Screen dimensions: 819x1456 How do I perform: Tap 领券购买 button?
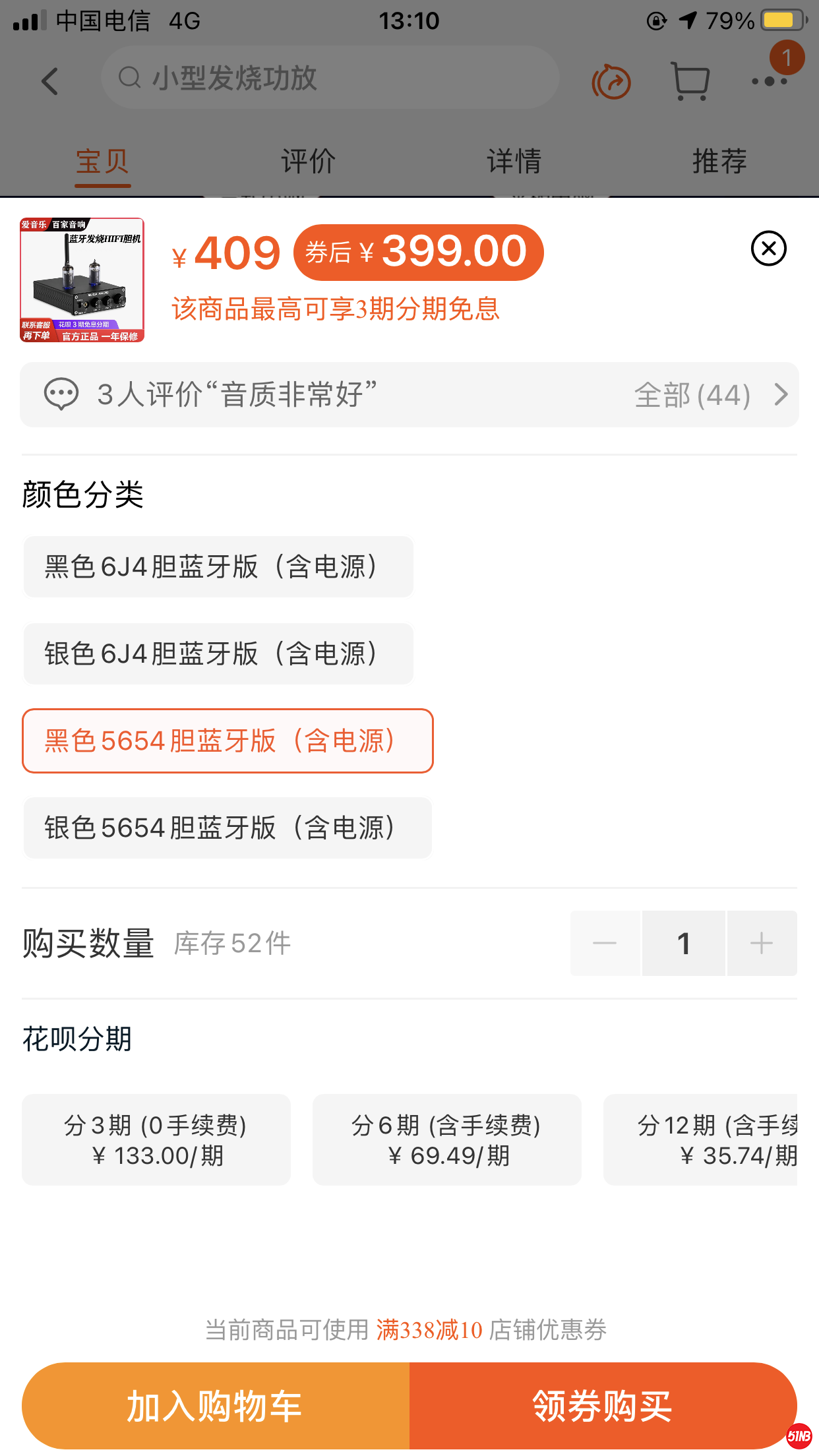pos(603,1406)
